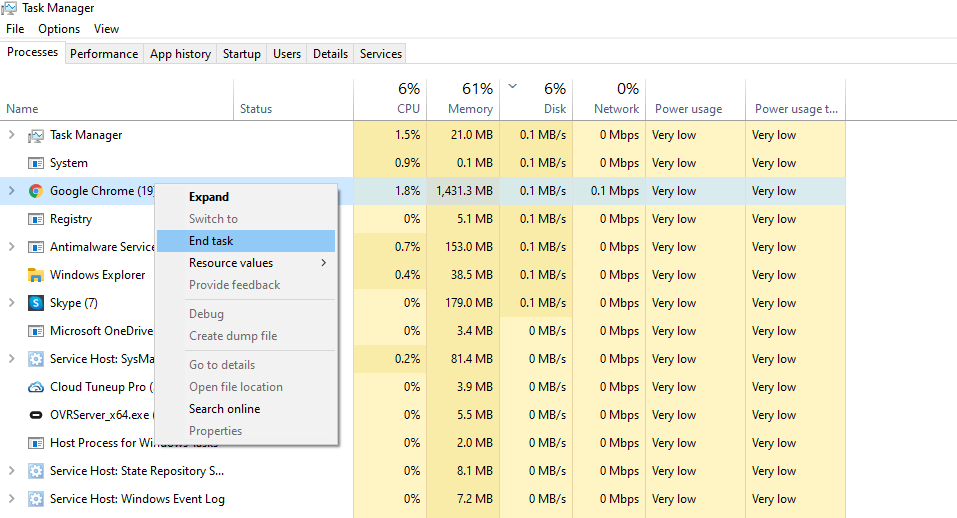Select the Windows Explorer process name

pyautogui.click(x=98, y=275)
